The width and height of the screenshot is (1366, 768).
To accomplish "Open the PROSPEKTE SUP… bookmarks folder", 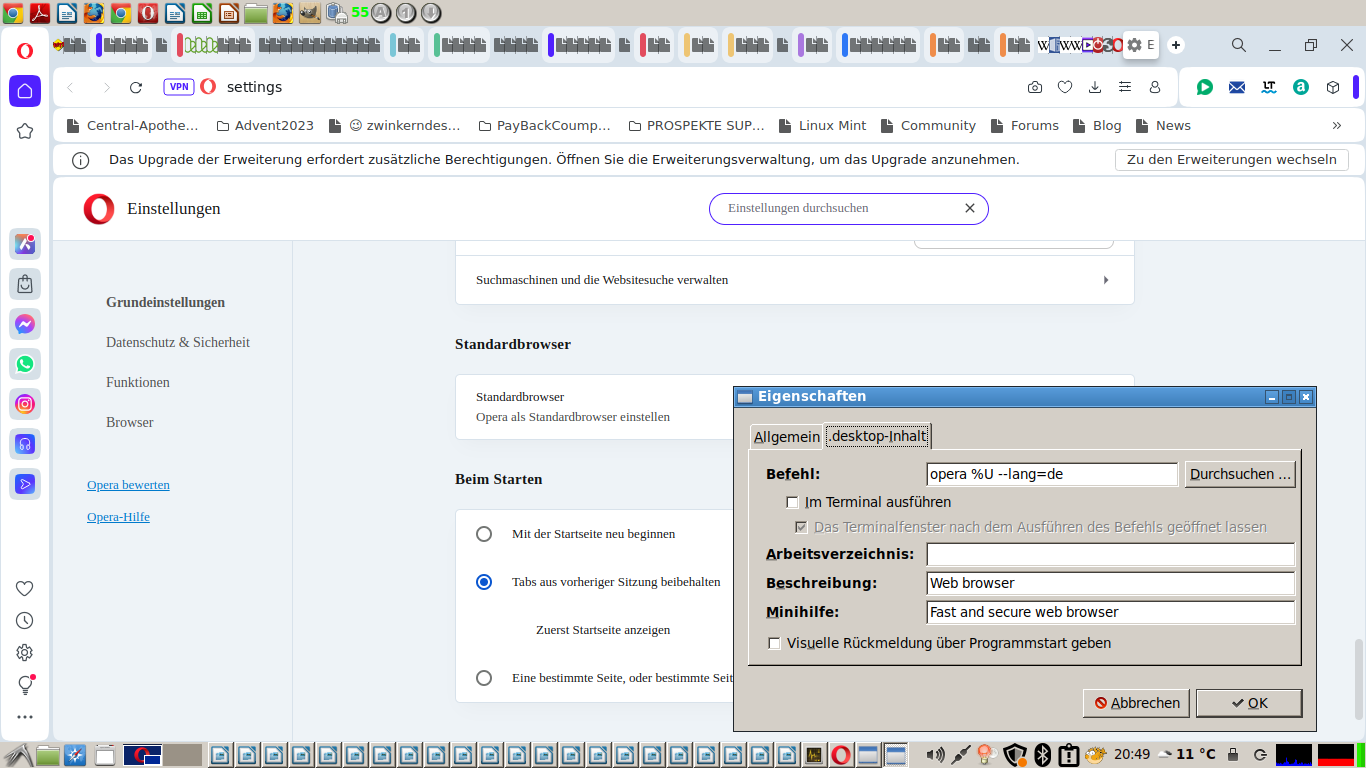I will tap(696, 125).
